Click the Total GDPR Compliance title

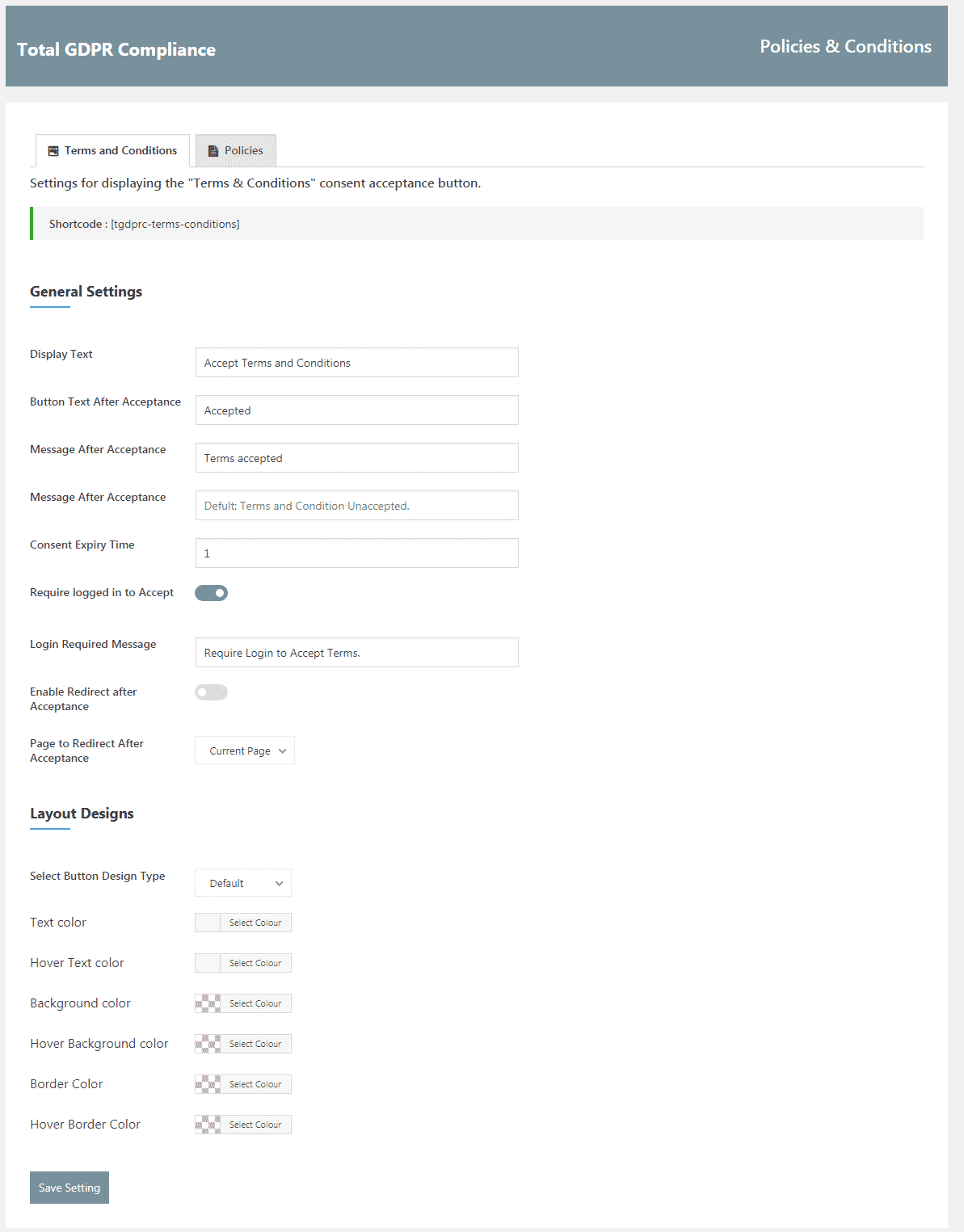coord(116,49)
